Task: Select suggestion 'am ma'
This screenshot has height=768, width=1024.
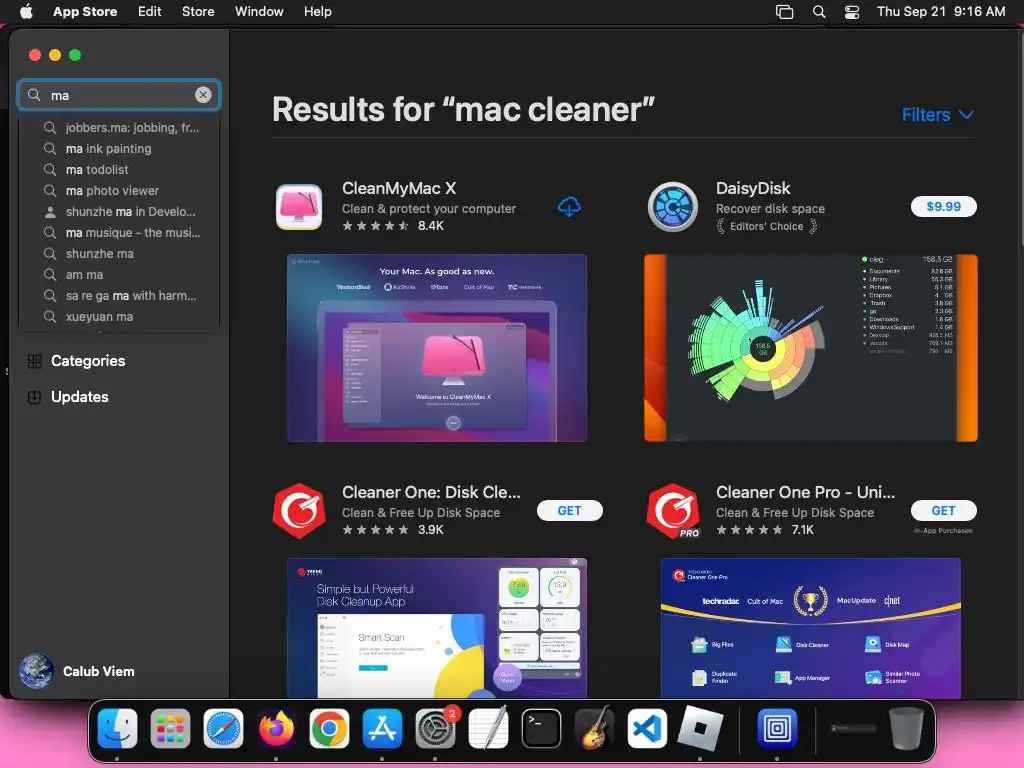Action: coord(120,275)
